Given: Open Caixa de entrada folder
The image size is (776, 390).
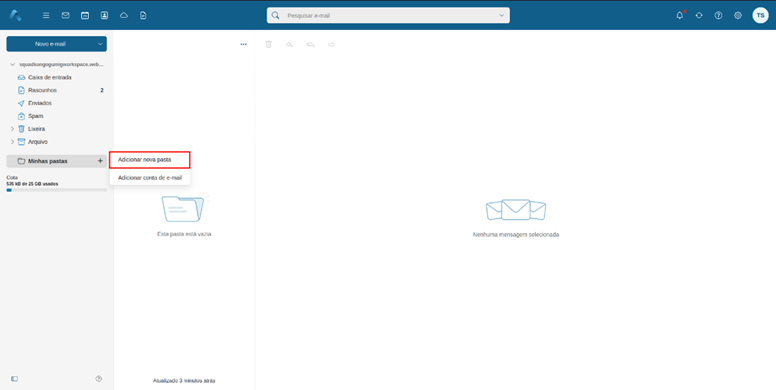Looking at the screenshot, I should [x=49, y=77].
